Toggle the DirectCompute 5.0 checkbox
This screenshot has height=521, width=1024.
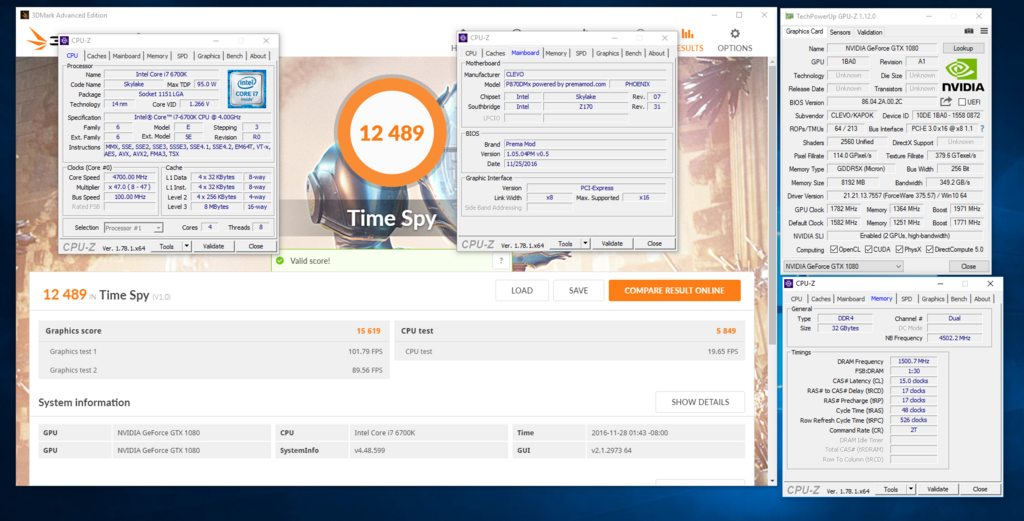click(x=929, y=249)
